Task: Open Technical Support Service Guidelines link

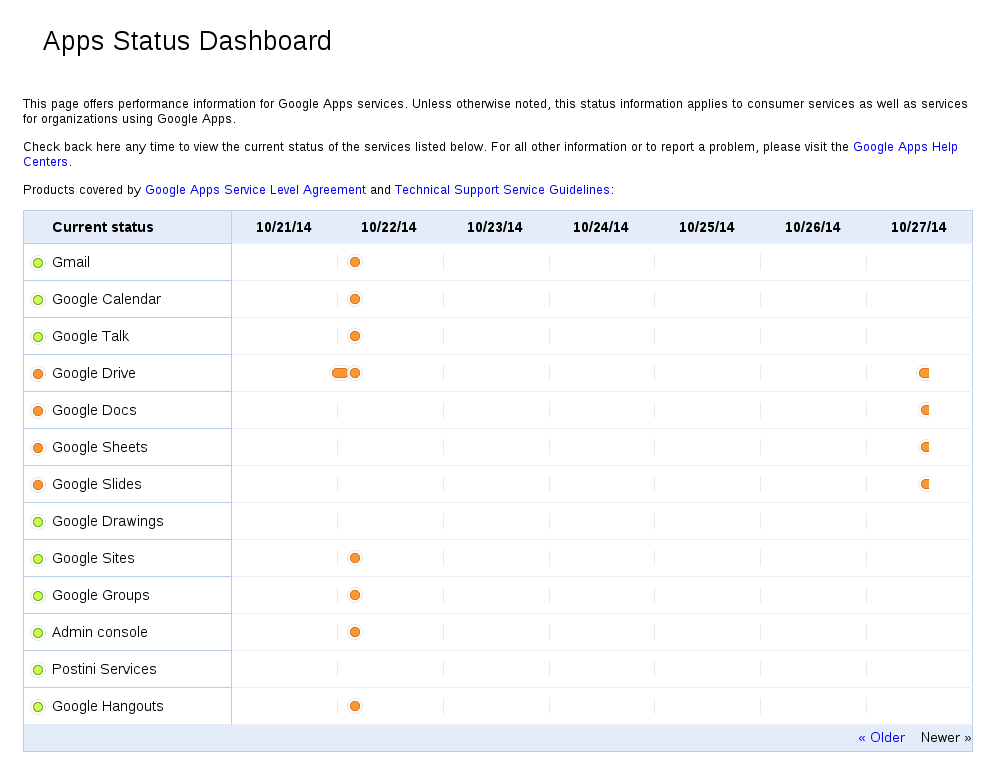Action: click(502, 190)
